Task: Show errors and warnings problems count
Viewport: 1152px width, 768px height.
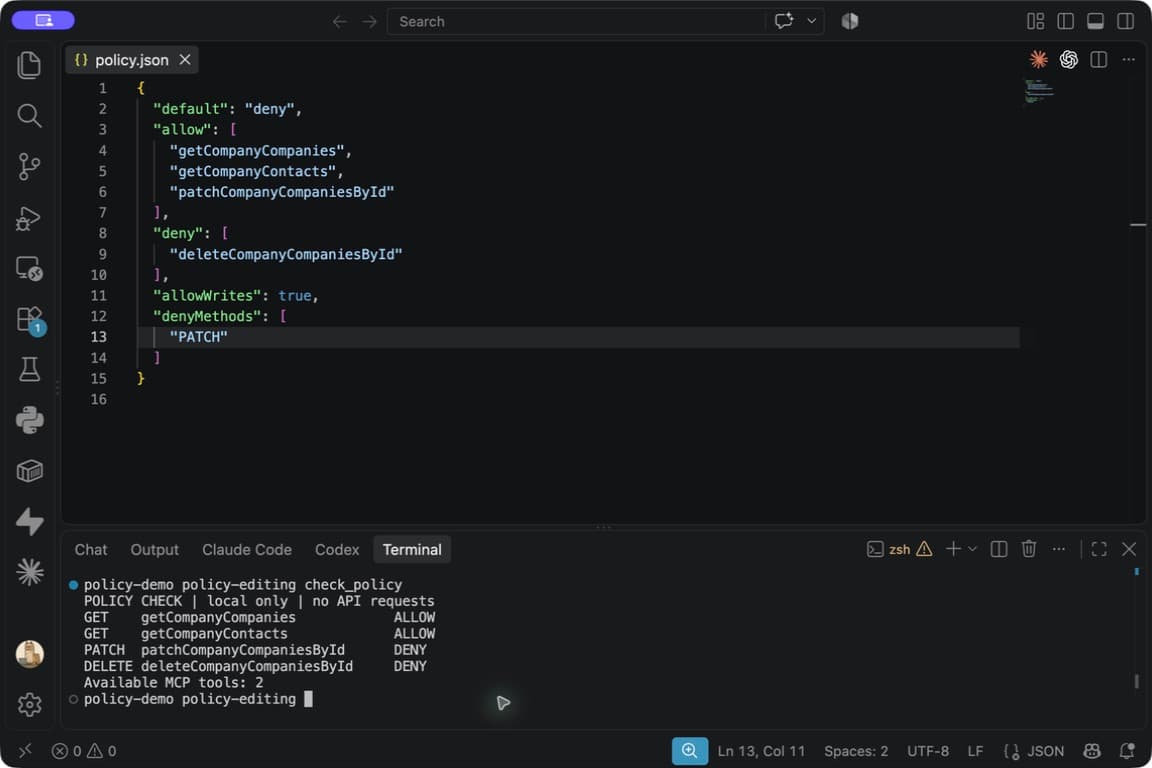Action: point(84,750)
